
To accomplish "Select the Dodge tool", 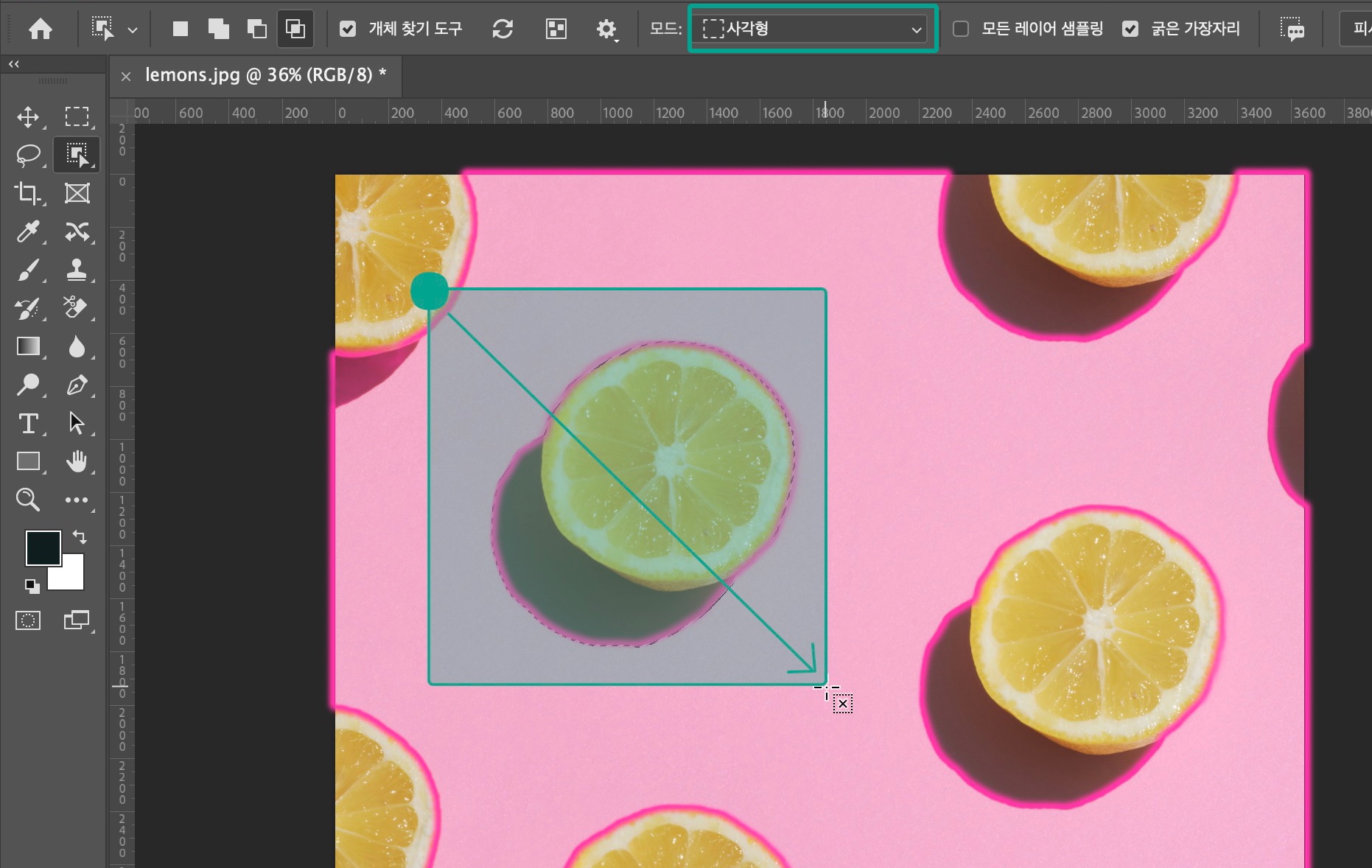I will [28, 385].
